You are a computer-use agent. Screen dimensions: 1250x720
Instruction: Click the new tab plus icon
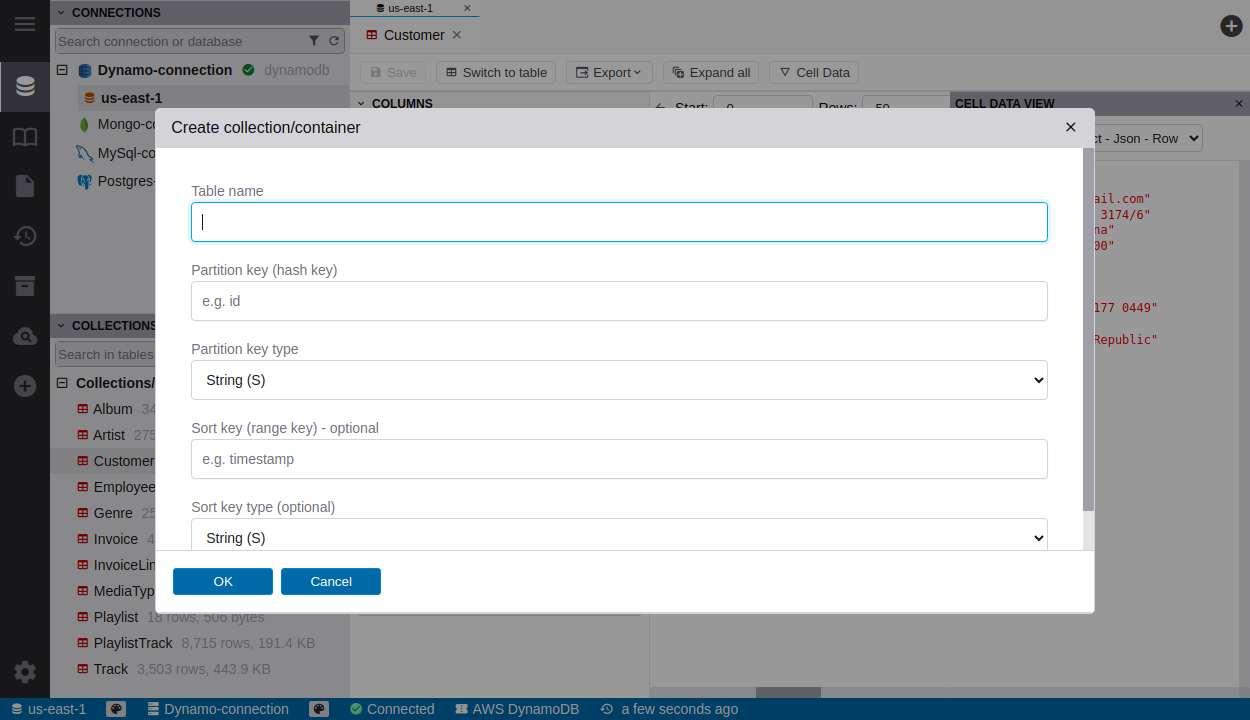point(1231,26)
